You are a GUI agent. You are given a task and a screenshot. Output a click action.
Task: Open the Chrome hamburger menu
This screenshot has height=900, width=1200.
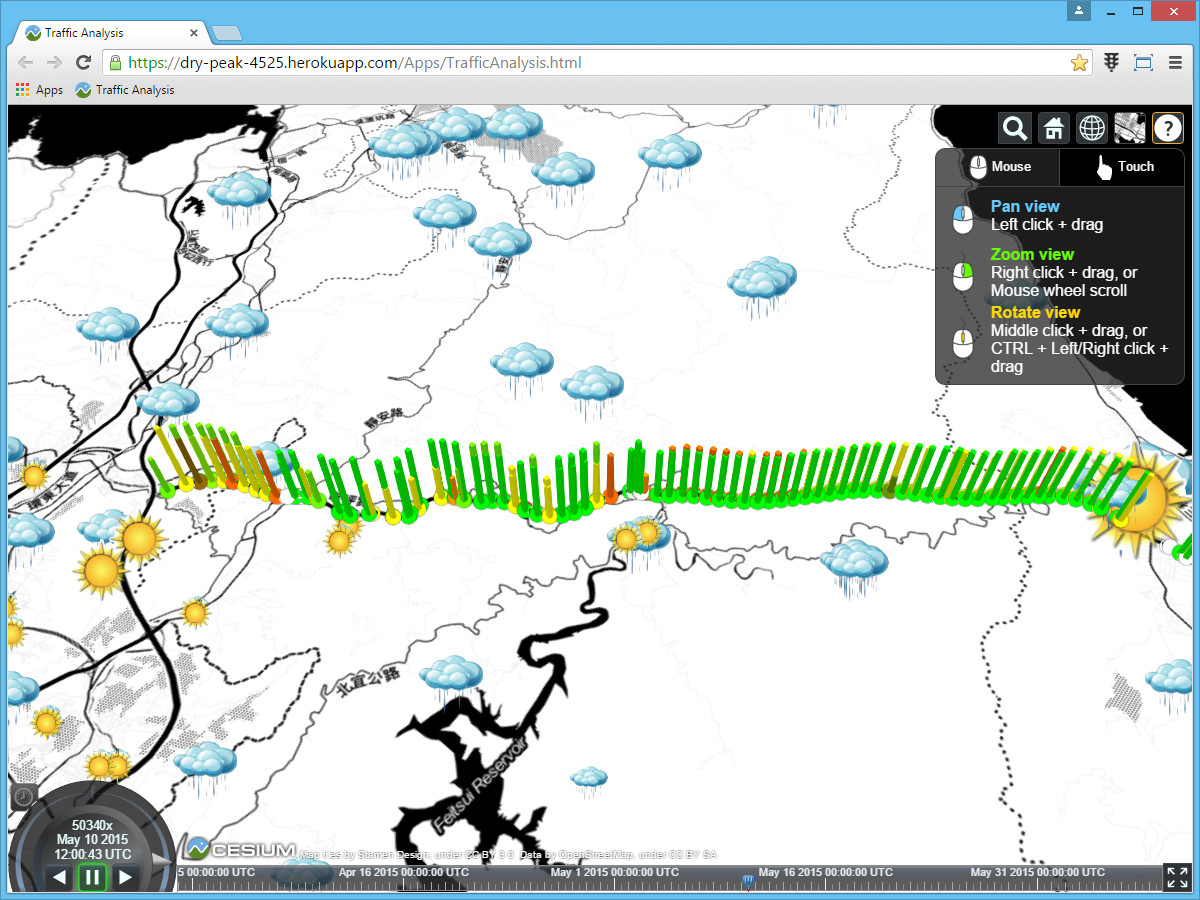[1175, 62]
